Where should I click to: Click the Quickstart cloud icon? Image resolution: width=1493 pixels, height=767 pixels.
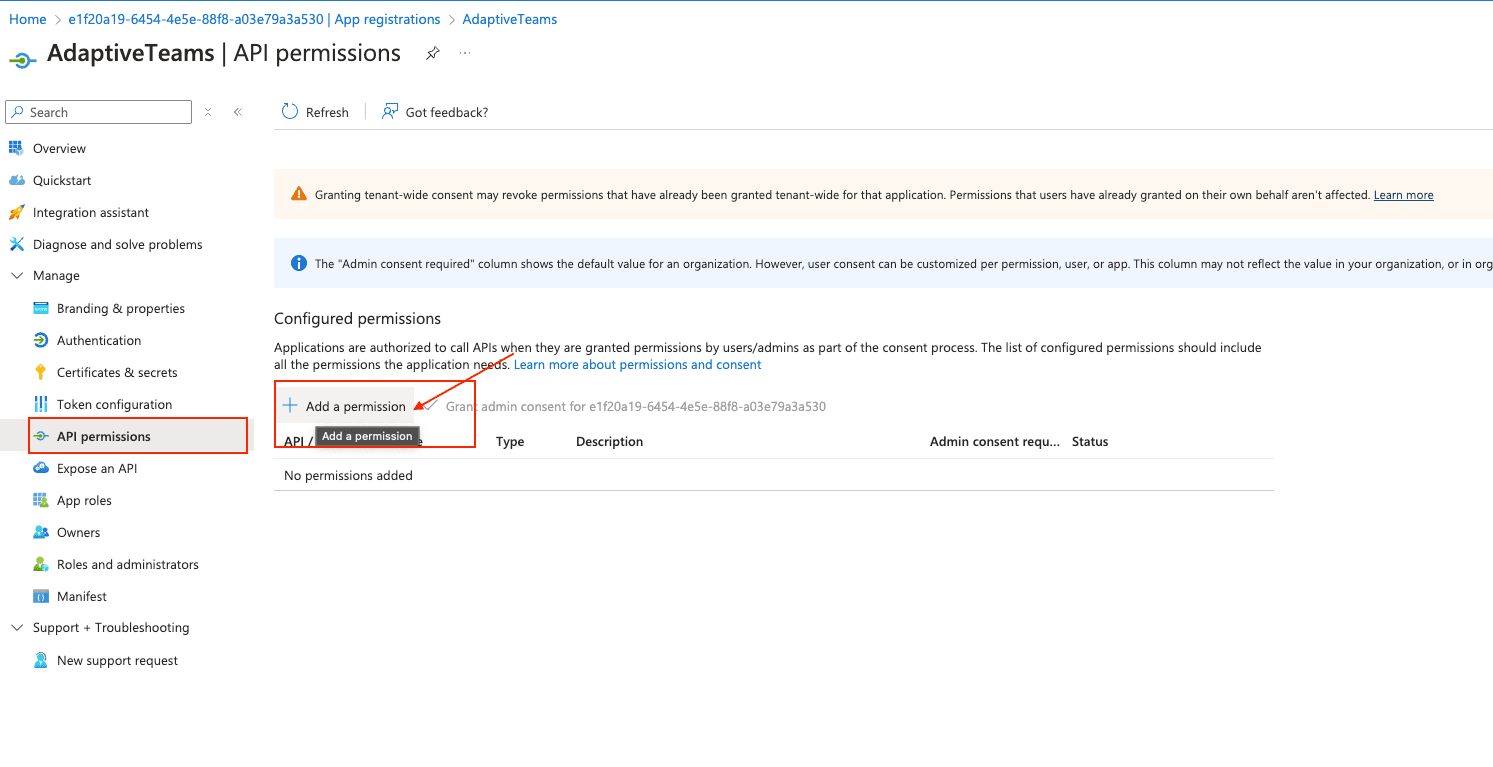[x=16, y=180]
